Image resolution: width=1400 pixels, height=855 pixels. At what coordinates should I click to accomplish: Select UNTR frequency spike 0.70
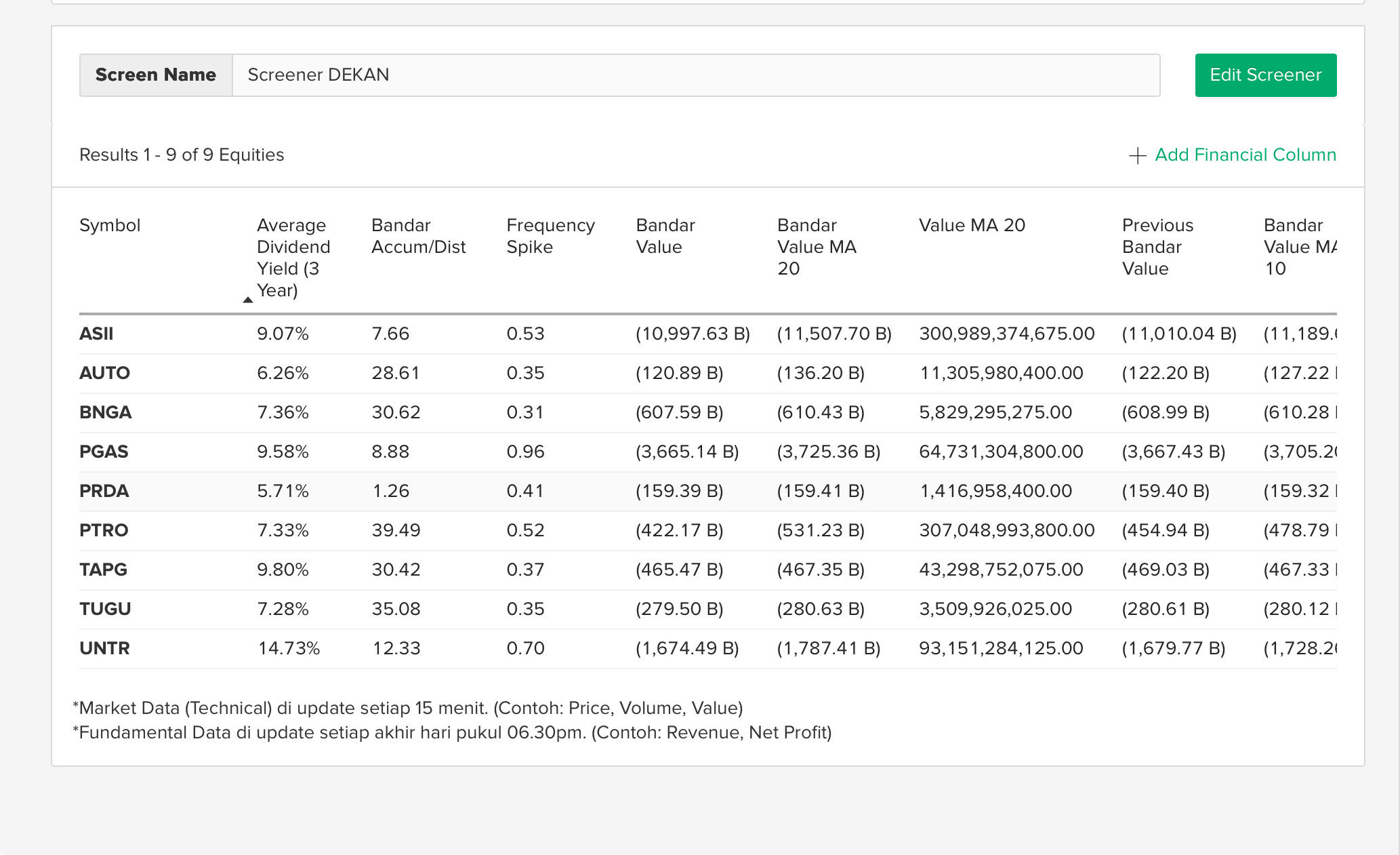point(525,649)
